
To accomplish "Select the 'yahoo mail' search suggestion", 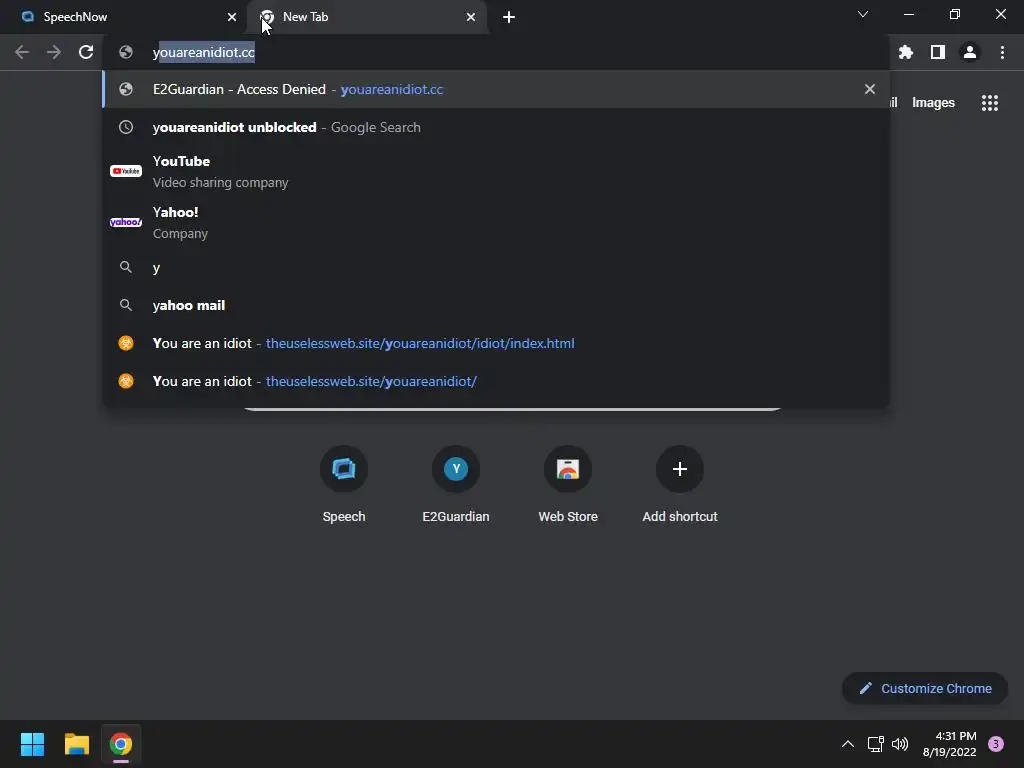I will (x=496, y=305).
